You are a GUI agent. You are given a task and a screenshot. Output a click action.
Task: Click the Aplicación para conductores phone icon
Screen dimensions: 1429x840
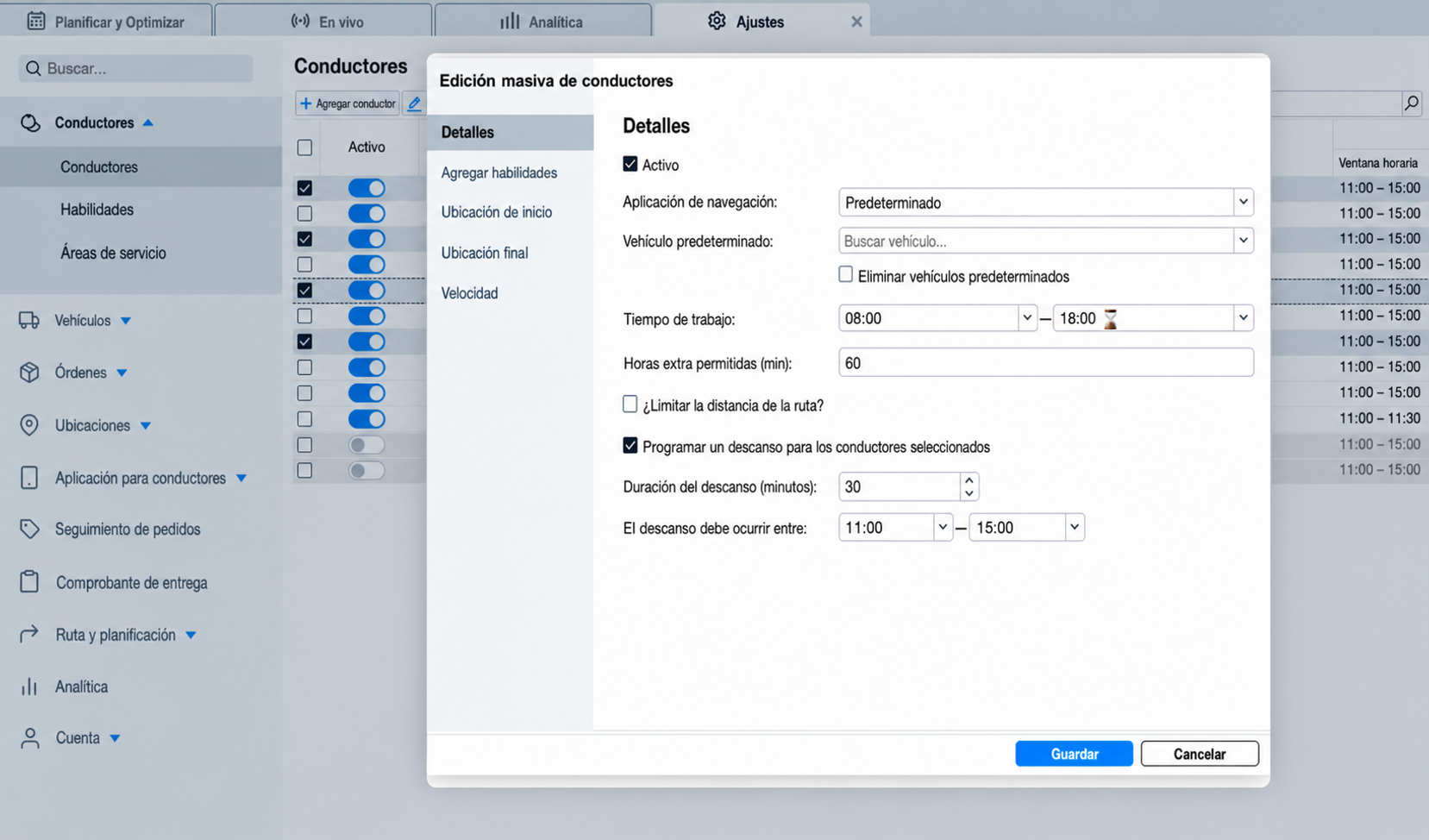pos(29,478)
